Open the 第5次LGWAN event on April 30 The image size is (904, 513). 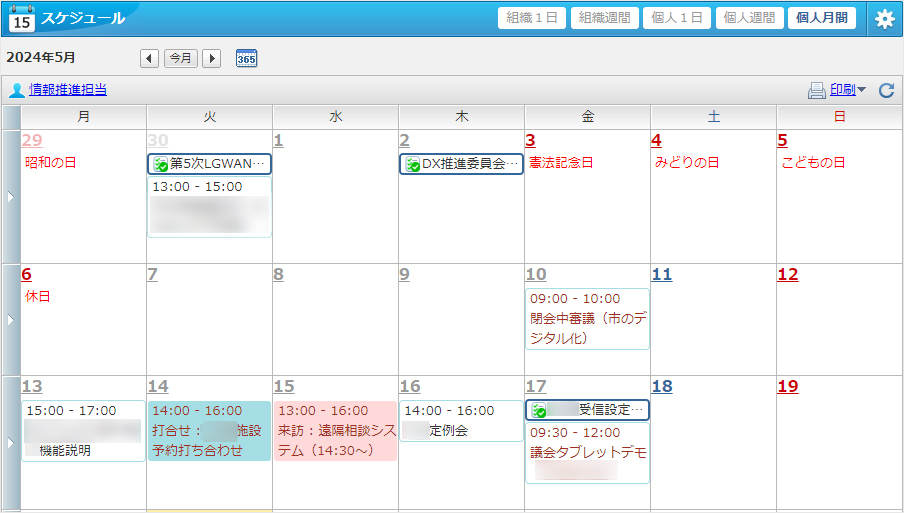pos(210,164)
